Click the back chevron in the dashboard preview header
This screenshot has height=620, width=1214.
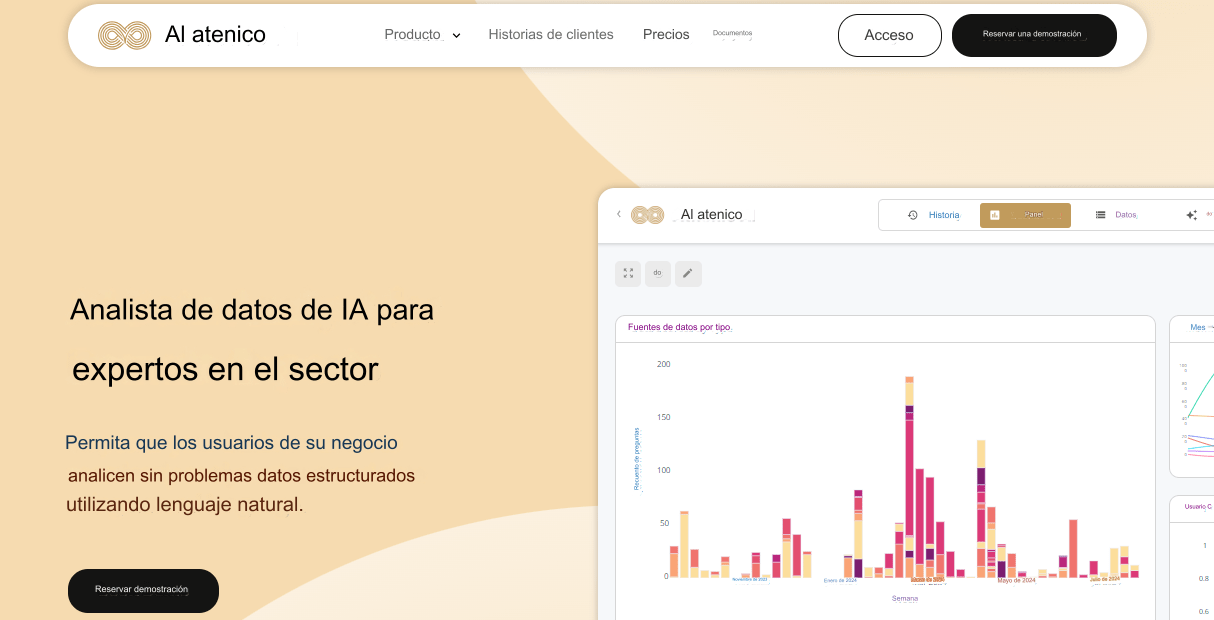tap(619, 214)
